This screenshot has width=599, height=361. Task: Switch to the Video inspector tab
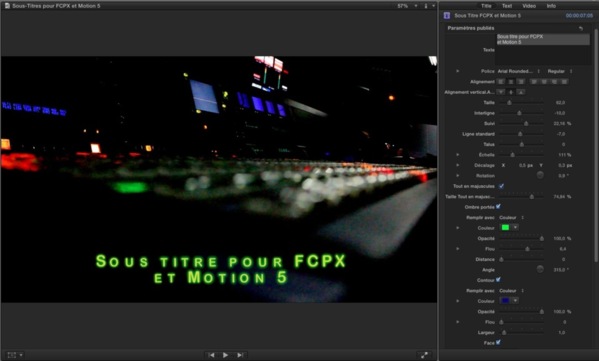click(529, 6)
